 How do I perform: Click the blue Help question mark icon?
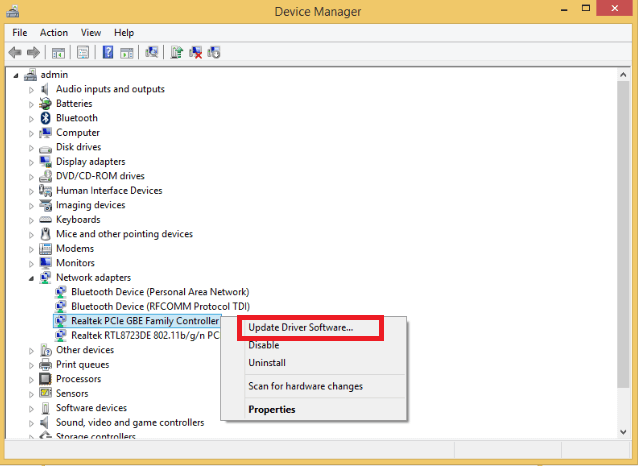108,52
